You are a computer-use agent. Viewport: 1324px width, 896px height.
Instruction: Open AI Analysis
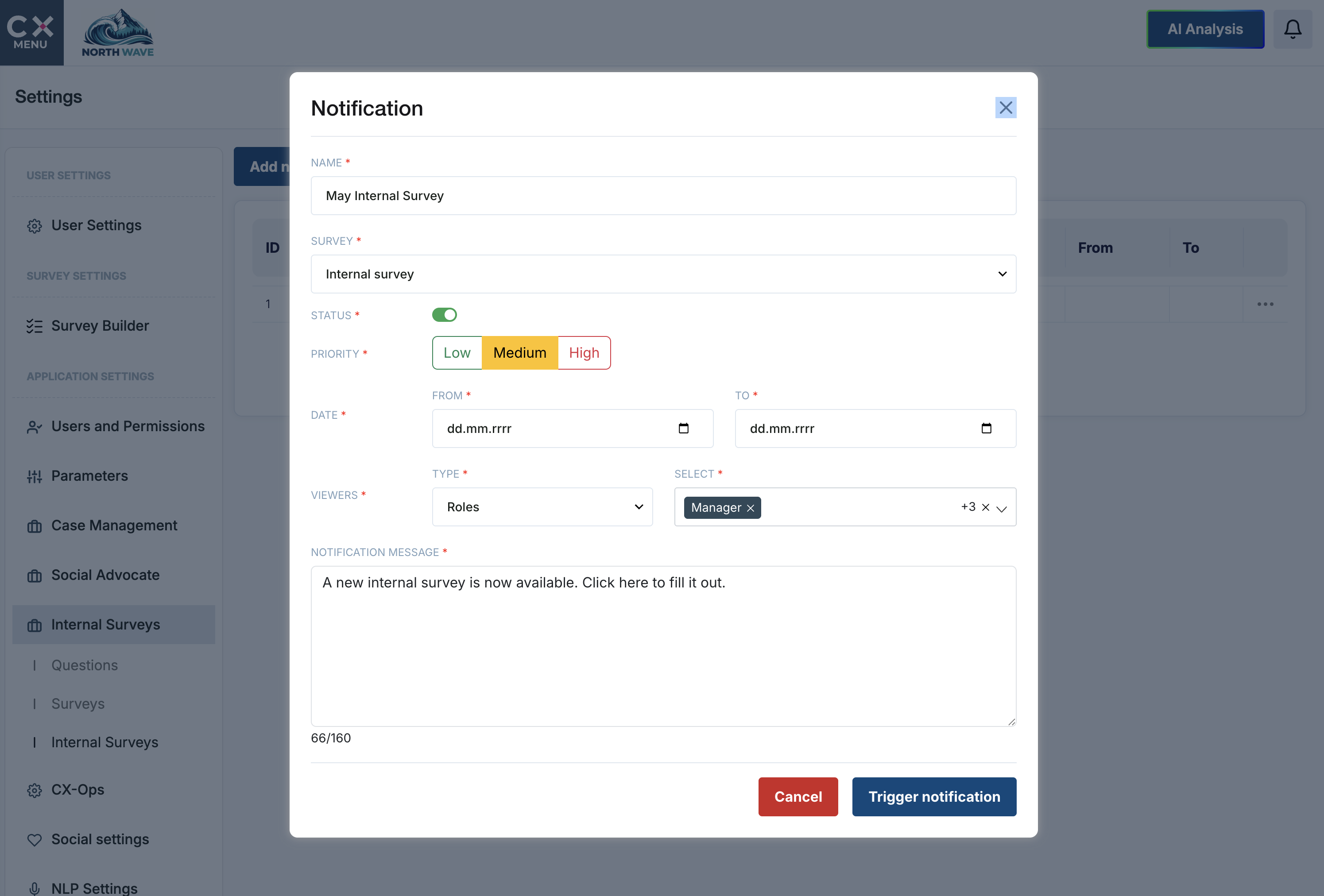tap(1205, 29)
